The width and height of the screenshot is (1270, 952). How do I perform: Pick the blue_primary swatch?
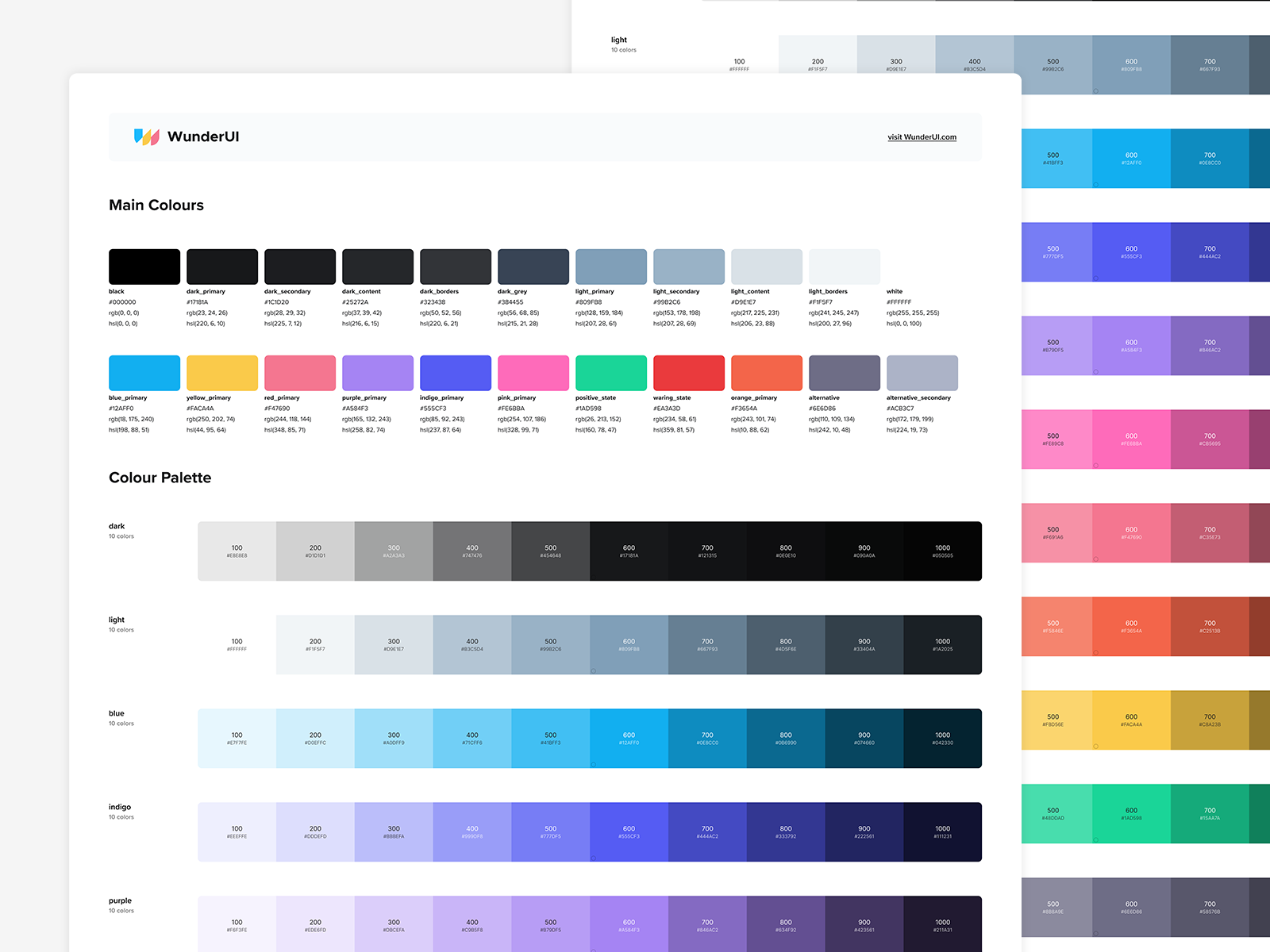click(144, 373)
